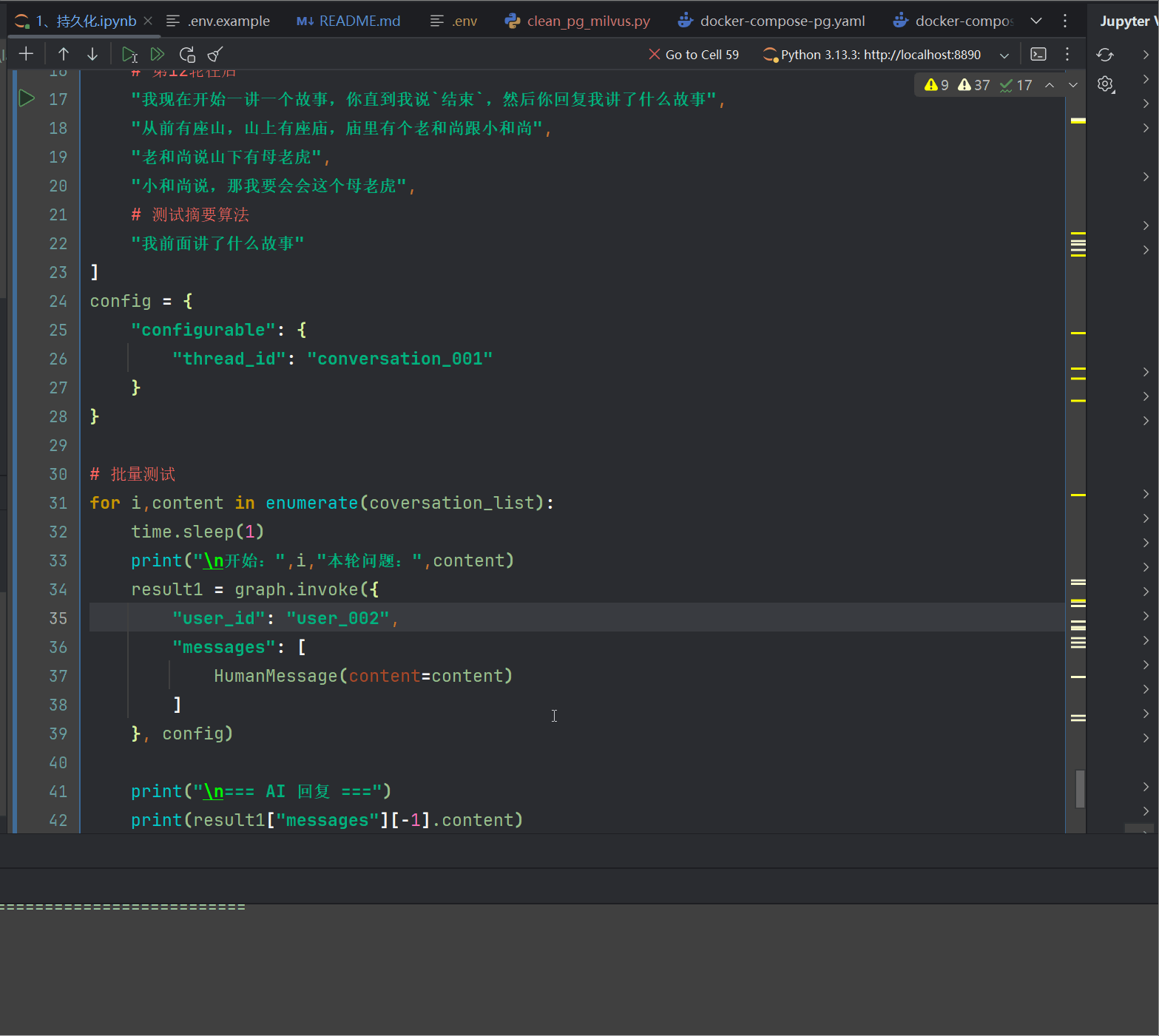The height and width of the screenshot is (1036, 1159).
Task: Show hidden editor tabs dropdown chevron
Action: 1036,21
